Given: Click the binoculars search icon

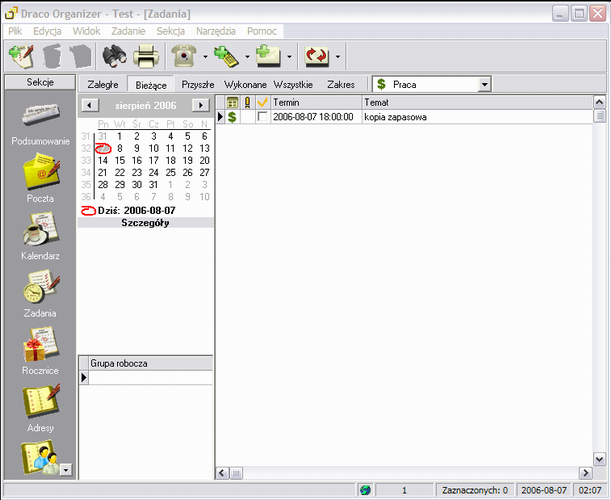Looking at the screenshot, I should click(114, 57).
